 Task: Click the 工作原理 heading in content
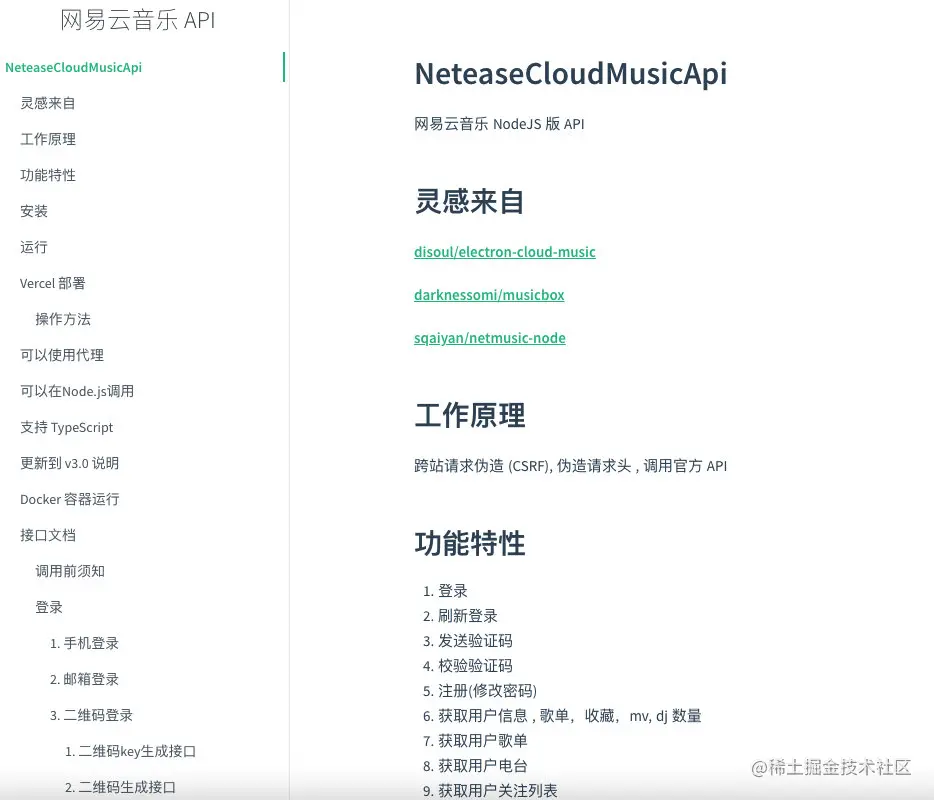pyautogui.click(x=470, y=415)
